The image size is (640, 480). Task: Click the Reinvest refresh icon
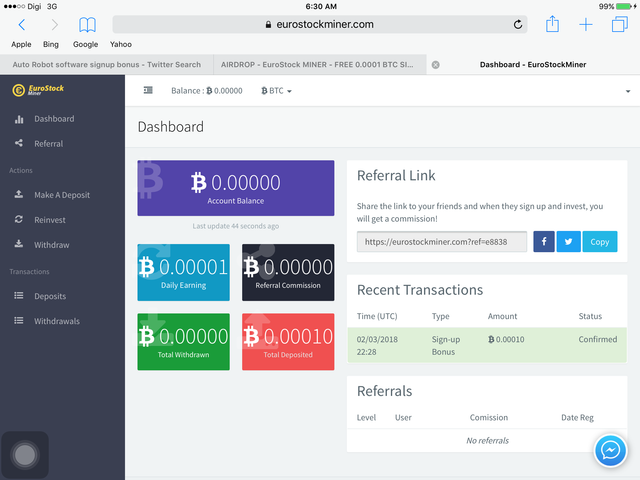tap(19, 220)
